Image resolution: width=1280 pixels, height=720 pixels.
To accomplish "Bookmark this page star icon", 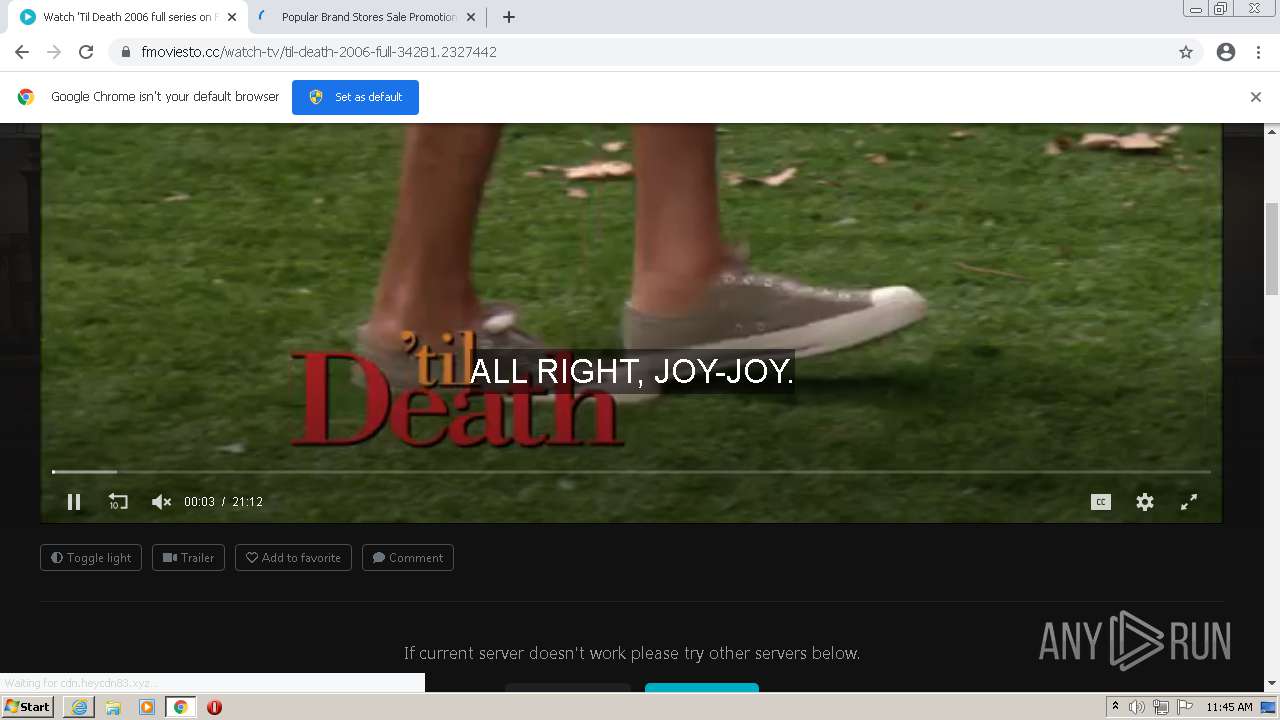I will click(x=1186, y=52).
